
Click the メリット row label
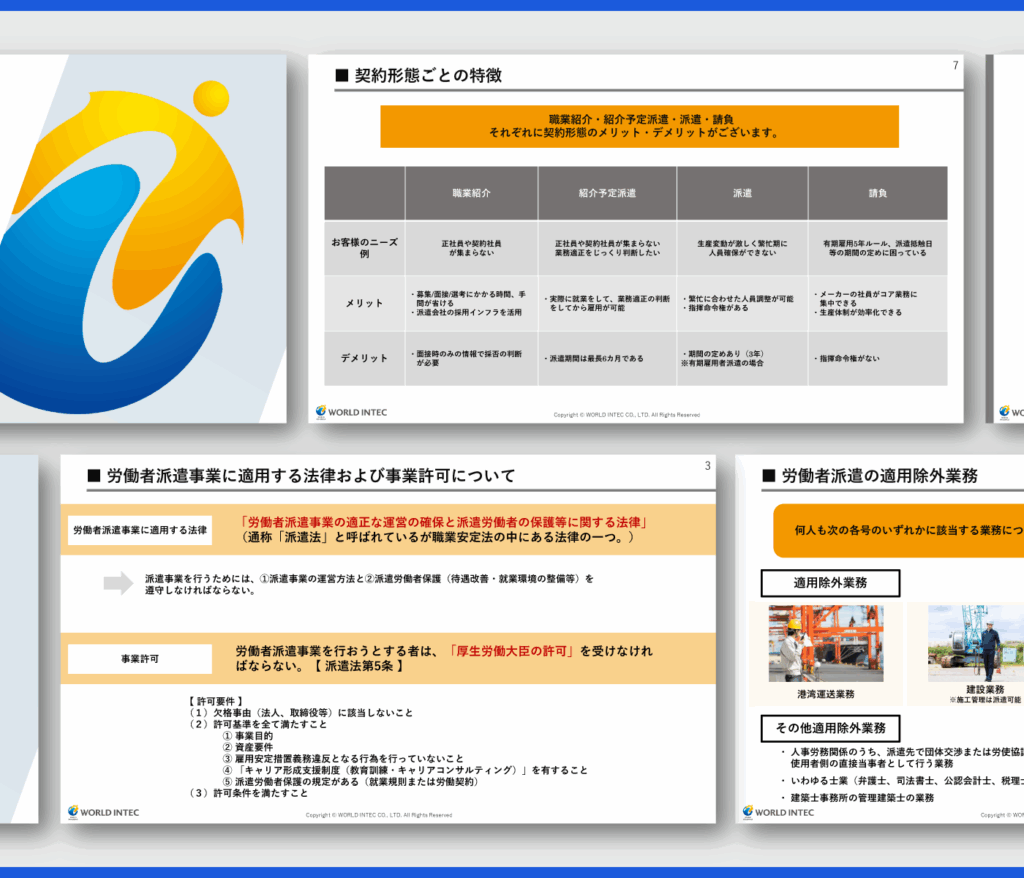click(364, 303)
